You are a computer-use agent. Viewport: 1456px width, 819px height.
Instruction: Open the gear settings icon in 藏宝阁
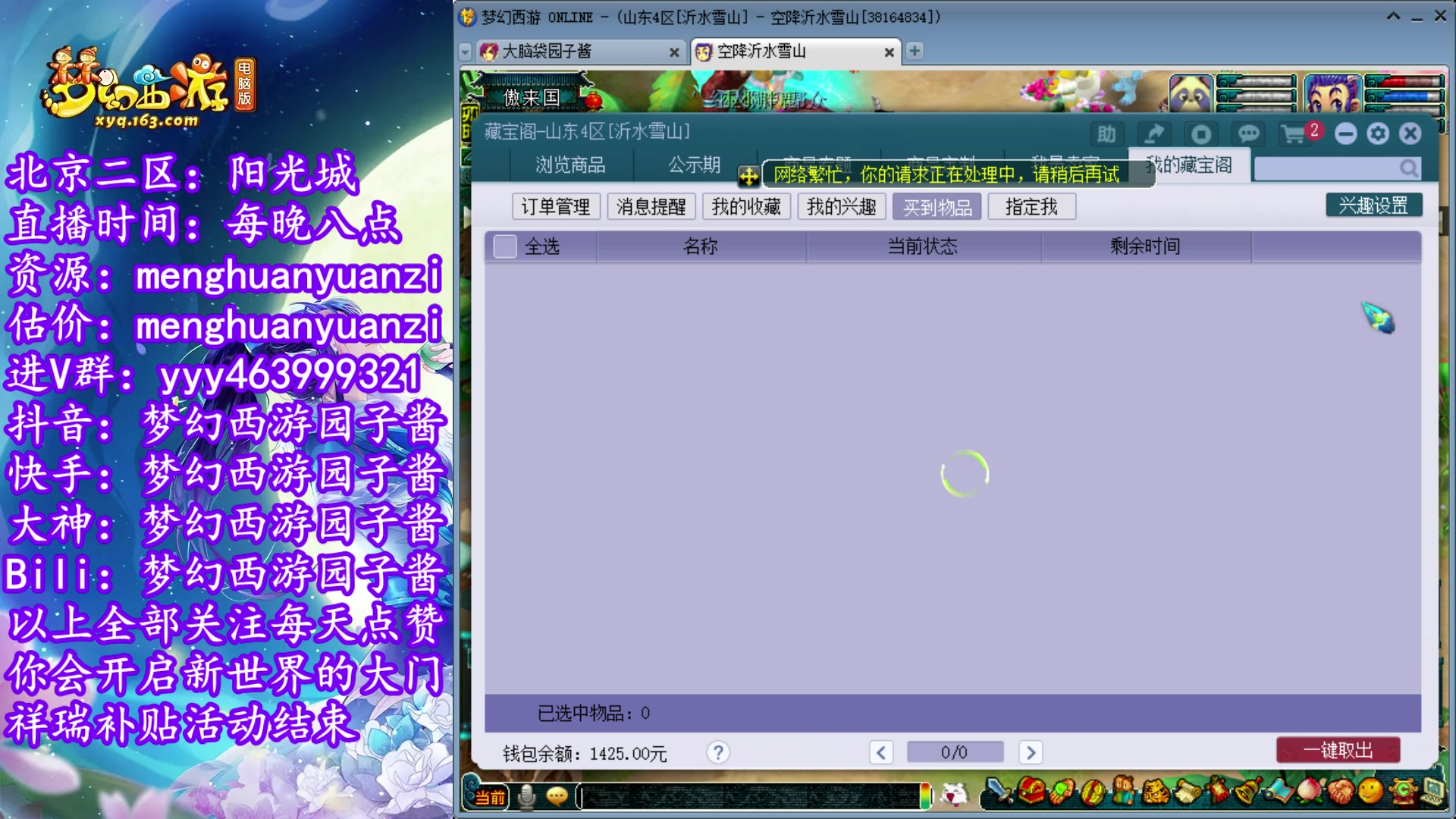pos(1378,134)
